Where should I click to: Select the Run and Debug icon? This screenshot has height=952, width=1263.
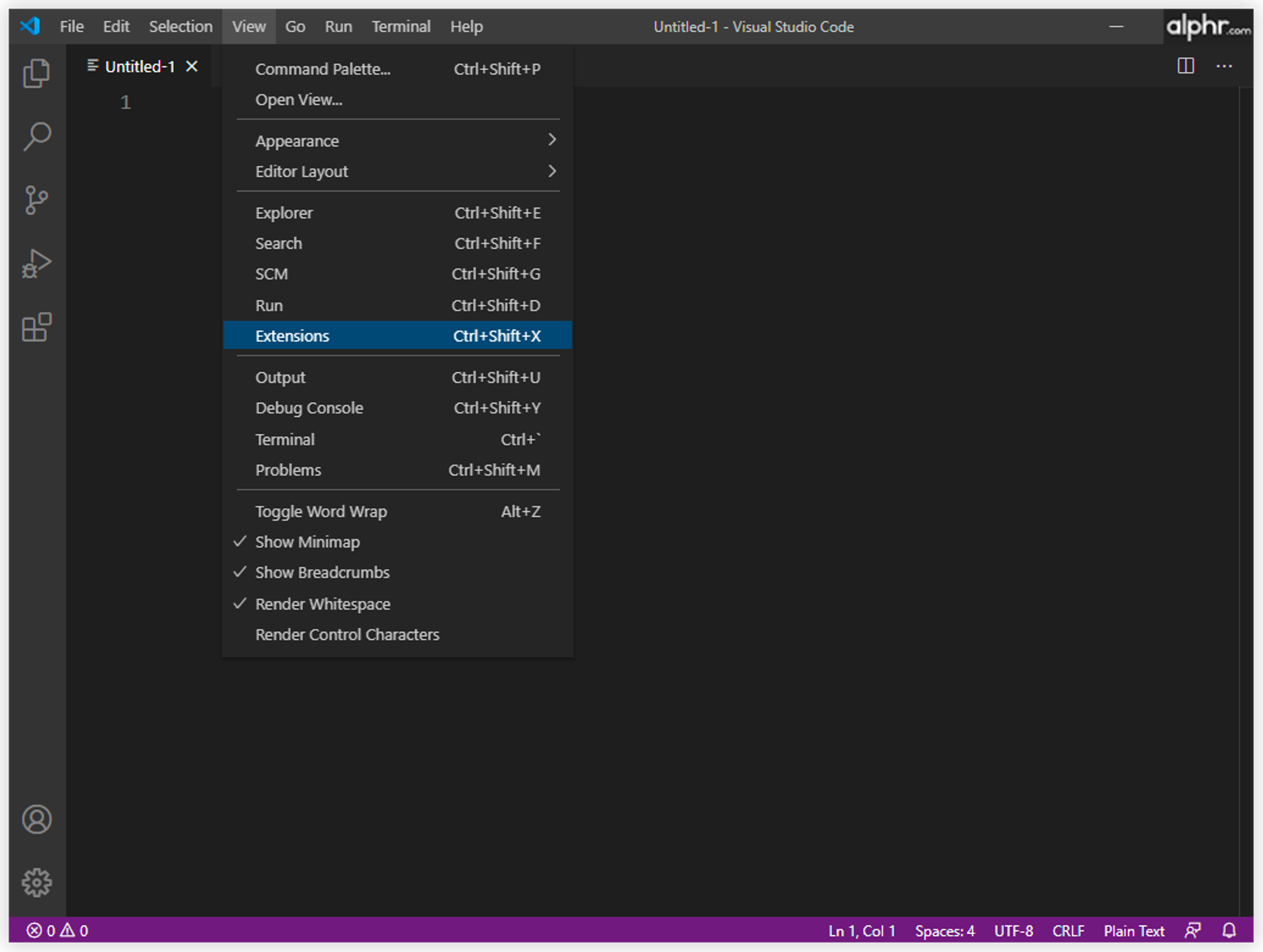point(37,263)
